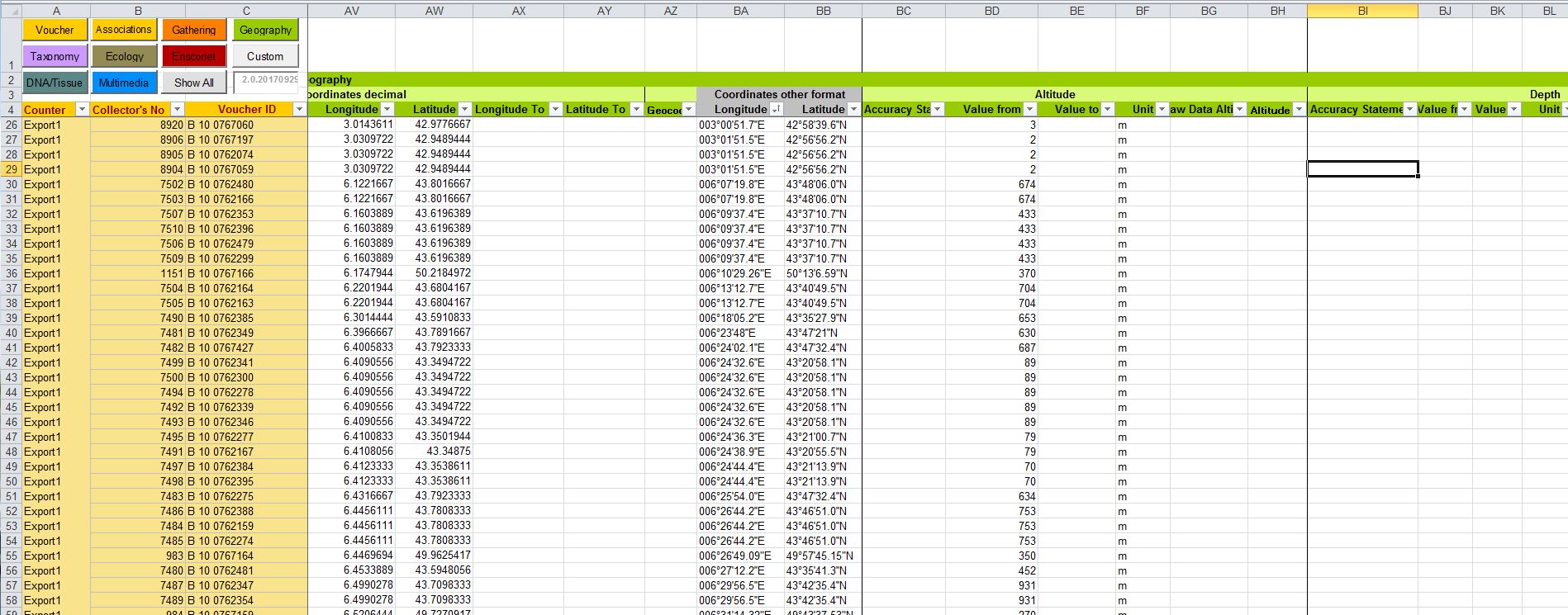Click the red Ensconet button

click(x=194, y=56)
